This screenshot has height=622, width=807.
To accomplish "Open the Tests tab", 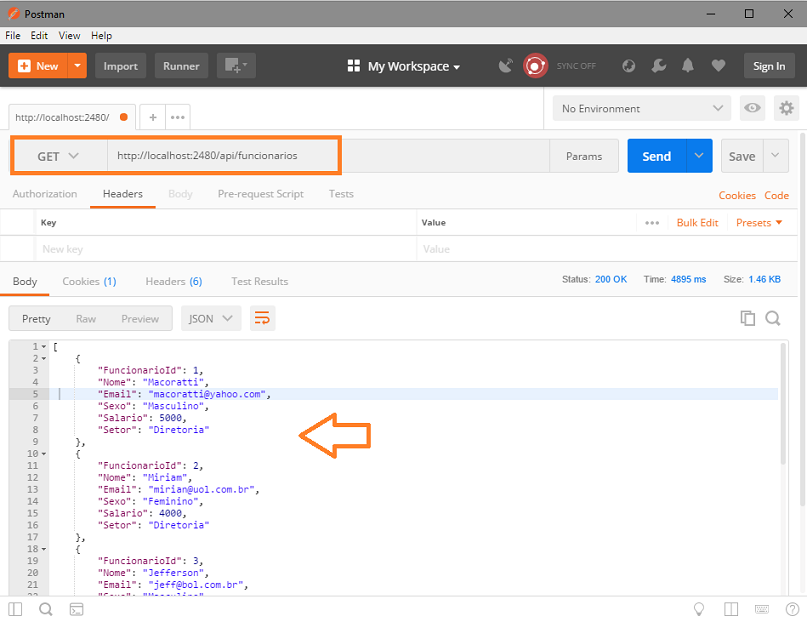I will point(341,194).
